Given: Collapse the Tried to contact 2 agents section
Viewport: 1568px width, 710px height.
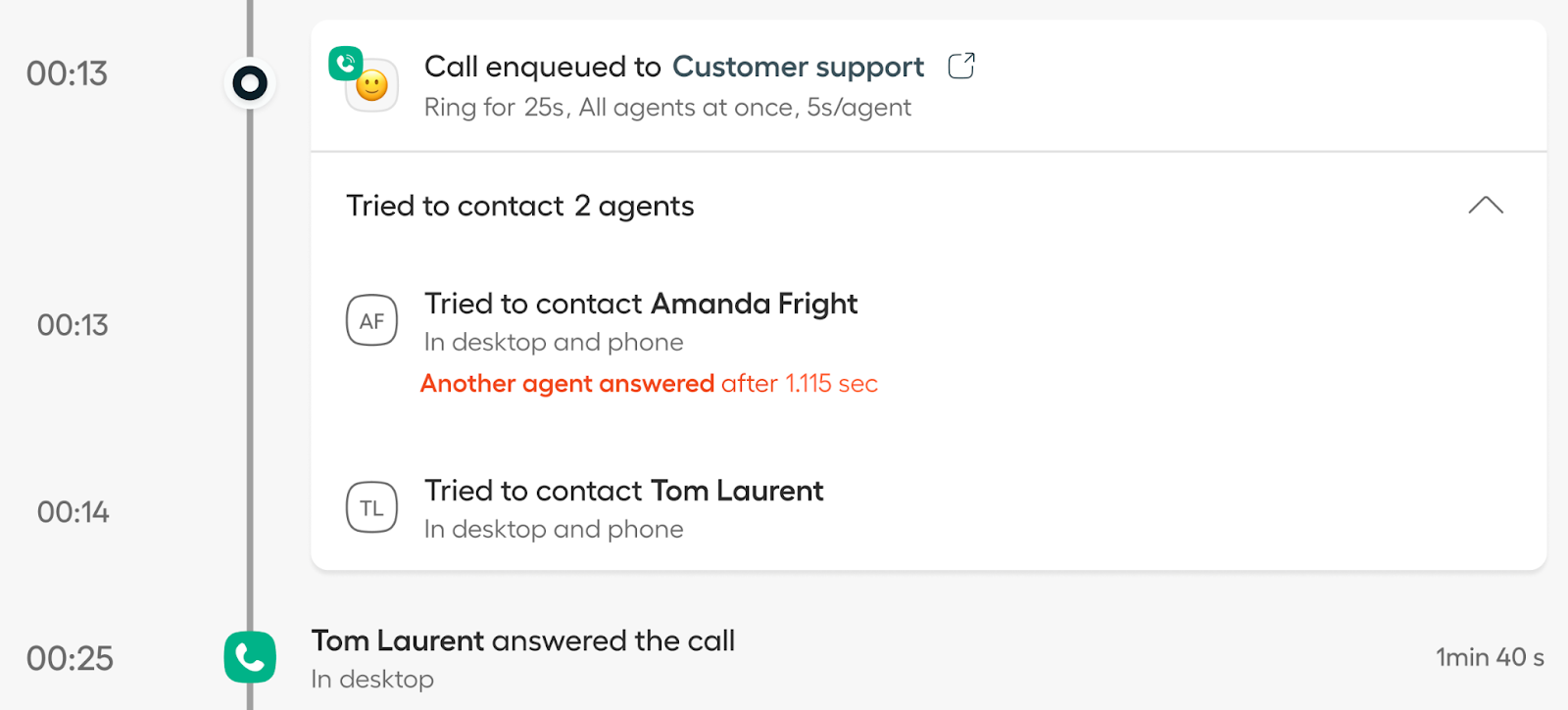Looking at the screenshot, I should coord(1486,205).
